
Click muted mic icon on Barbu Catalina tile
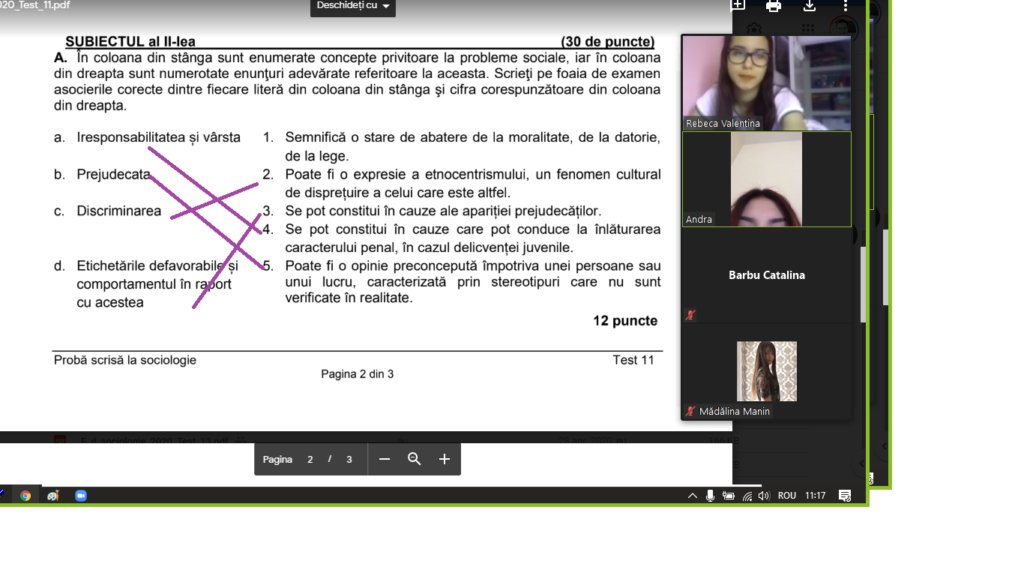pyautogui.click(x=690, y=315)
